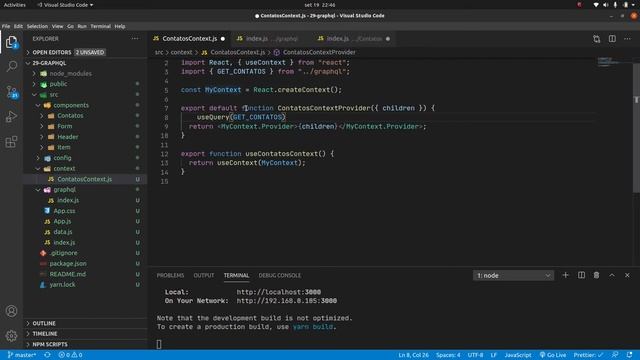Open the Accounts menu icon
This screenshot has height=360, width=640.
pos(11,311)
